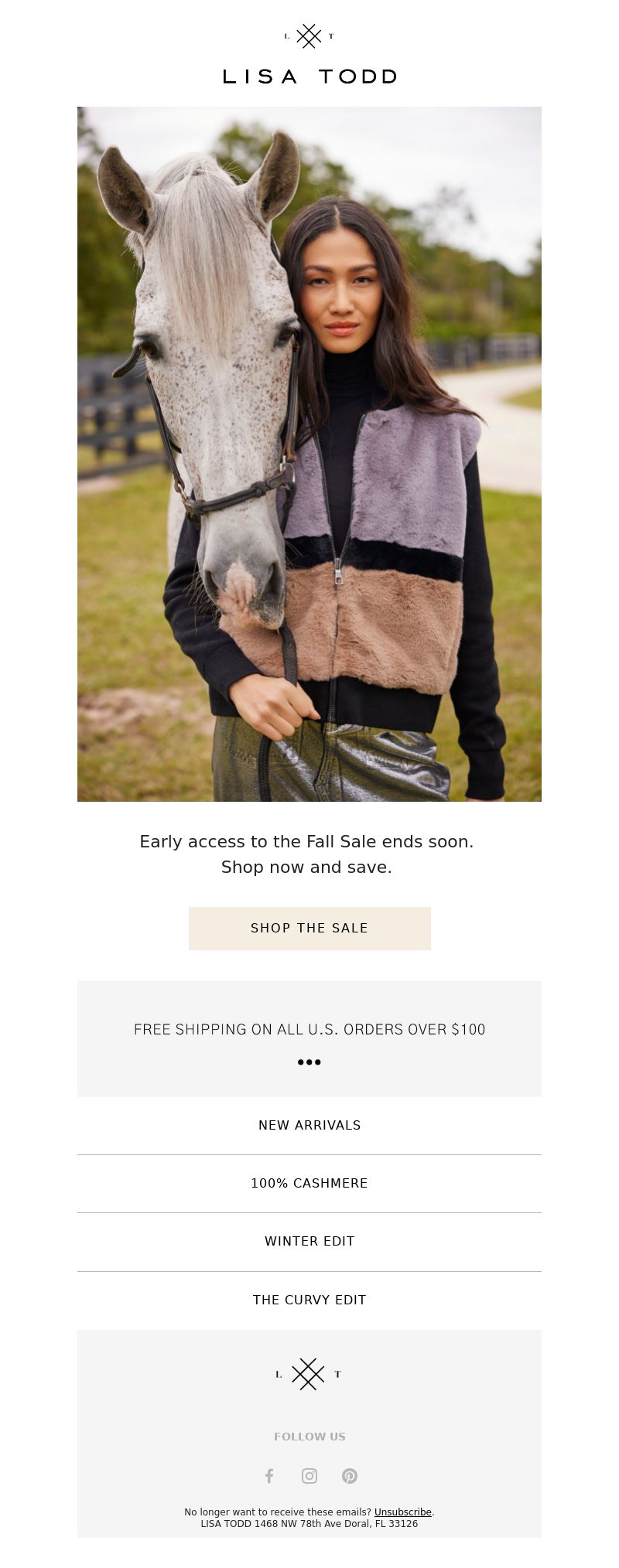Viewport: 619px width, 1568px height.
Task: Open the Facebook icon in the footer
Action: click(x=269, y=1476)
